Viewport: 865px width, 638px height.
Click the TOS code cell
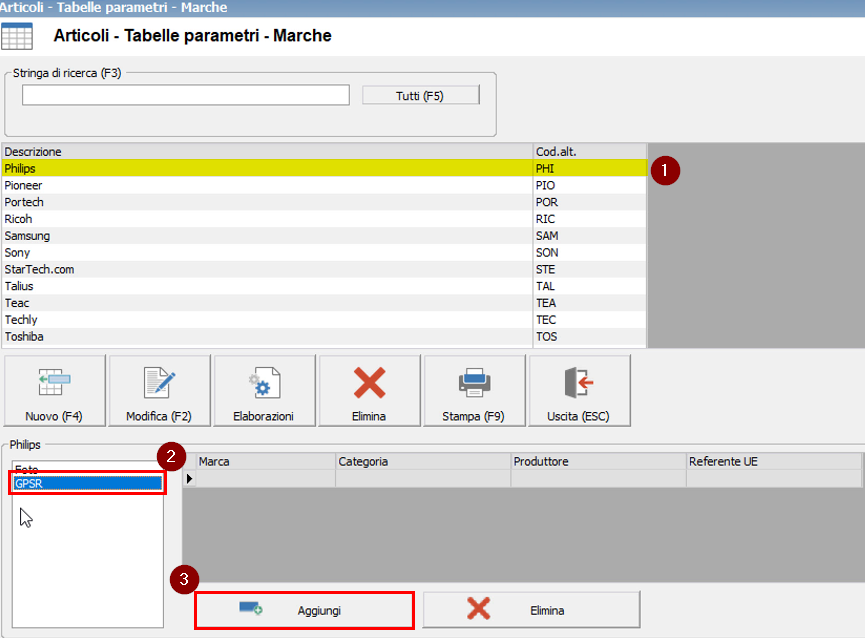(x=590, y=336)
